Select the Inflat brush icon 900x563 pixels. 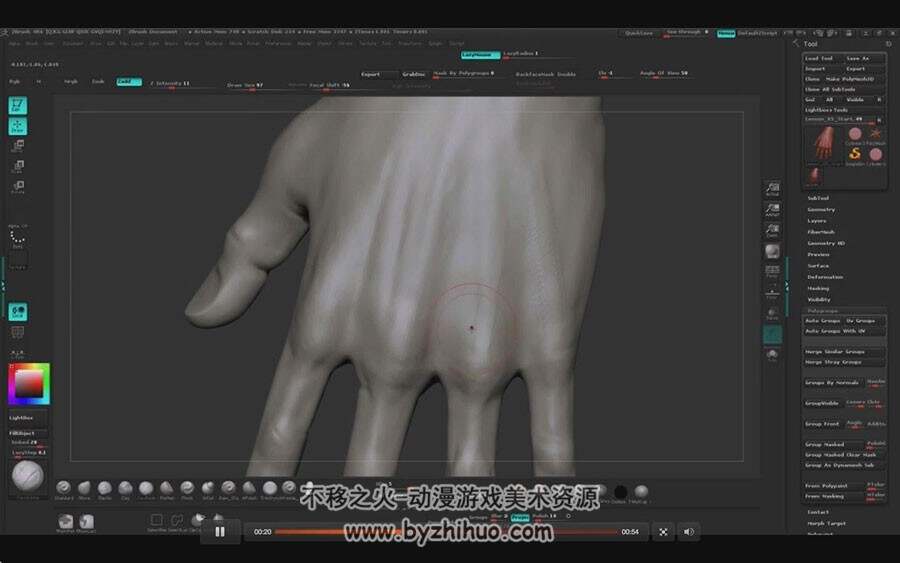208,488
